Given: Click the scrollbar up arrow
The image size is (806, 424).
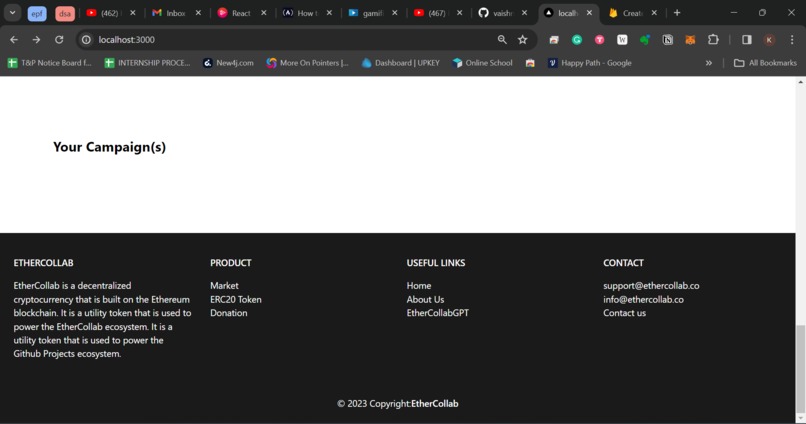Looking at the screenshot, I should tap(800, 82).
